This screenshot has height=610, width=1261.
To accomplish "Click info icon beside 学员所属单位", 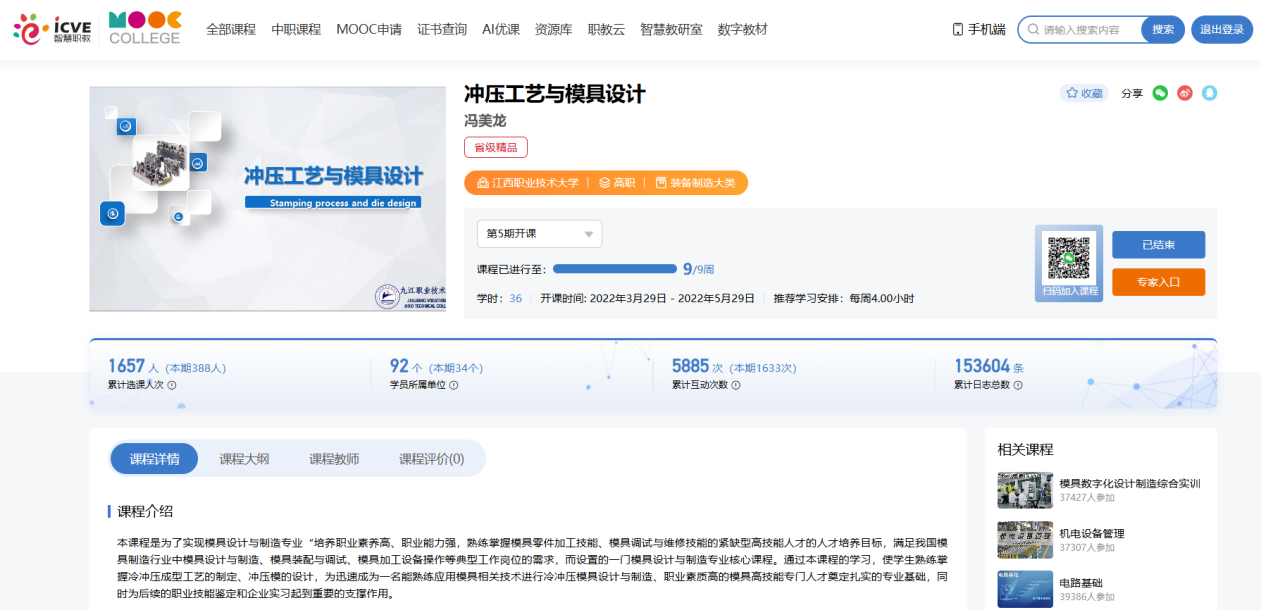I will tap(454, 385).
